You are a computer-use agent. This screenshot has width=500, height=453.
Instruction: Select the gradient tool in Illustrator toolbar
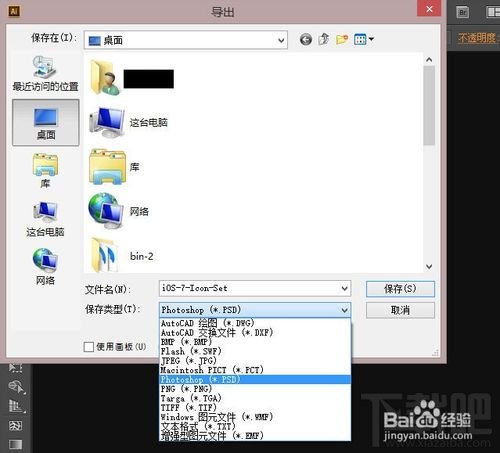(16, 444)
